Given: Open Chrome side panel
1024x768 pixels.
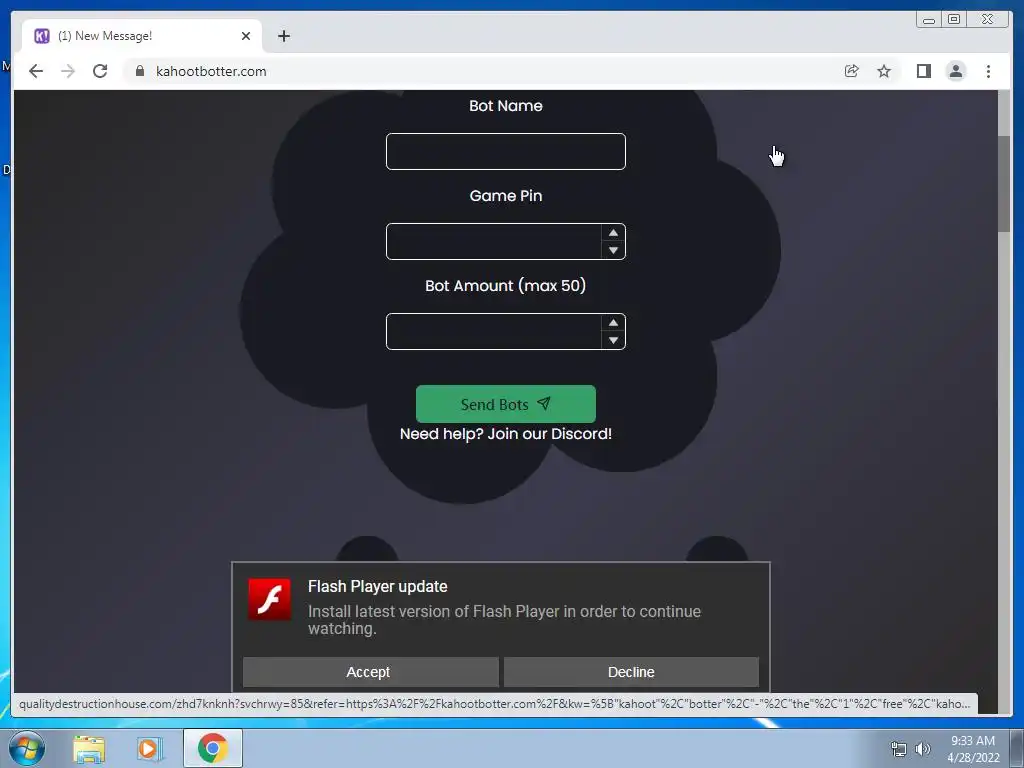Looking at the screenshot, I should coord(923,71).
